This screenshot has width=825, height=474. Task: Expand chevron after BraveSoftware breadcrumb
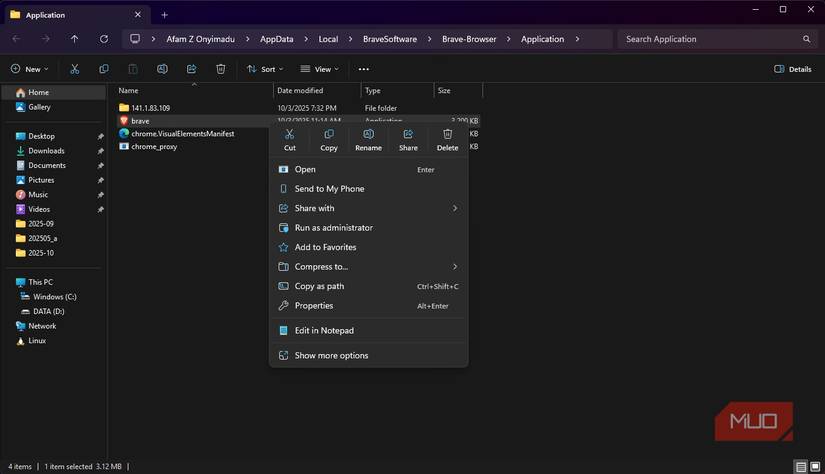(429, 39)
